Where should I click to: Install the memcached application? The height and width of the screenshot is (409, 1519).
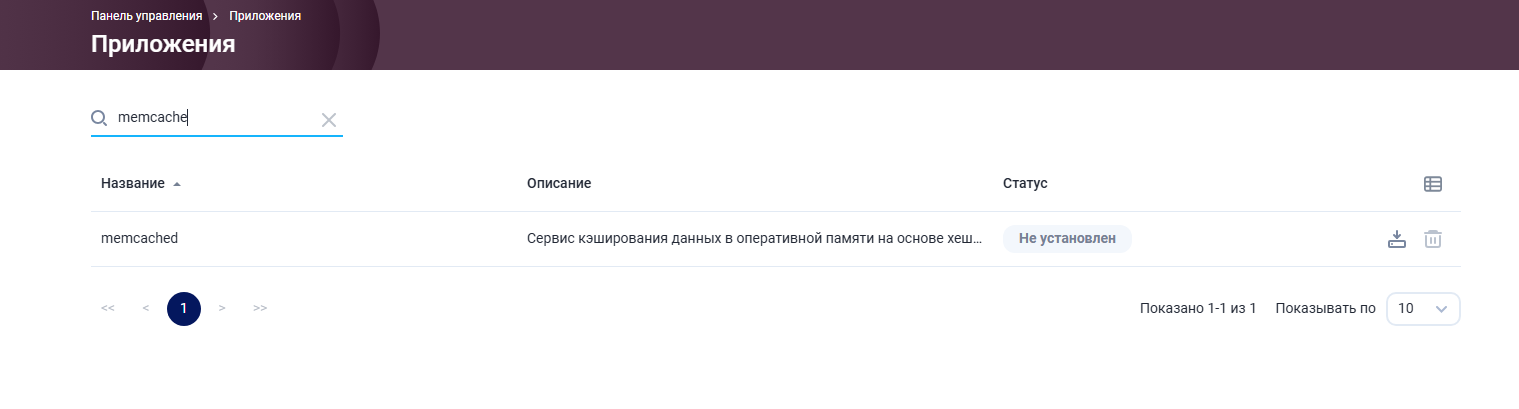coord(1397,239)
